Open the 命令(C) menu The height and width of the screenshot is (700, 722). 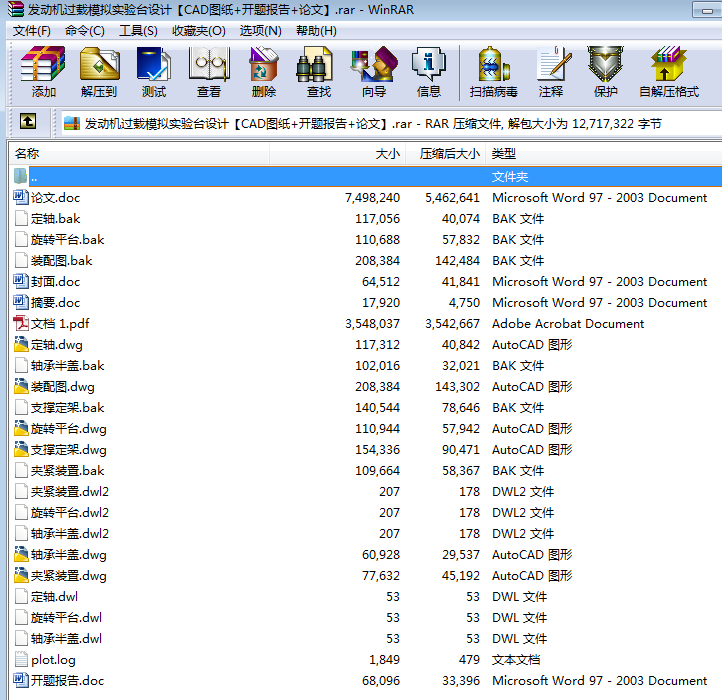tap(85, 31)
